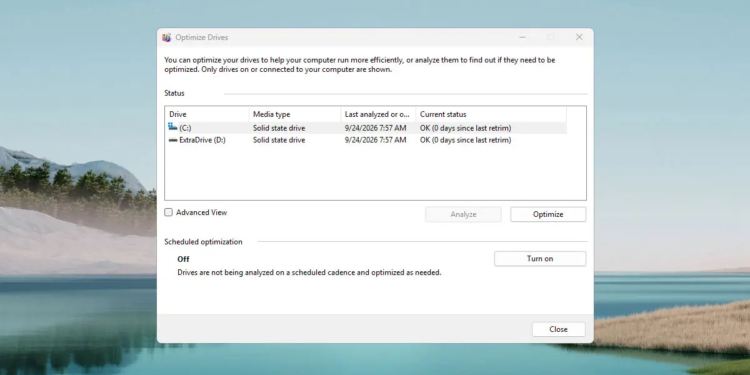The width and height of the screenshot is (750, 375).
Task: Click the 9/24/2026 7:57 AM date for ExtraDrive (D:)
Action: click(x=375, y=140)
